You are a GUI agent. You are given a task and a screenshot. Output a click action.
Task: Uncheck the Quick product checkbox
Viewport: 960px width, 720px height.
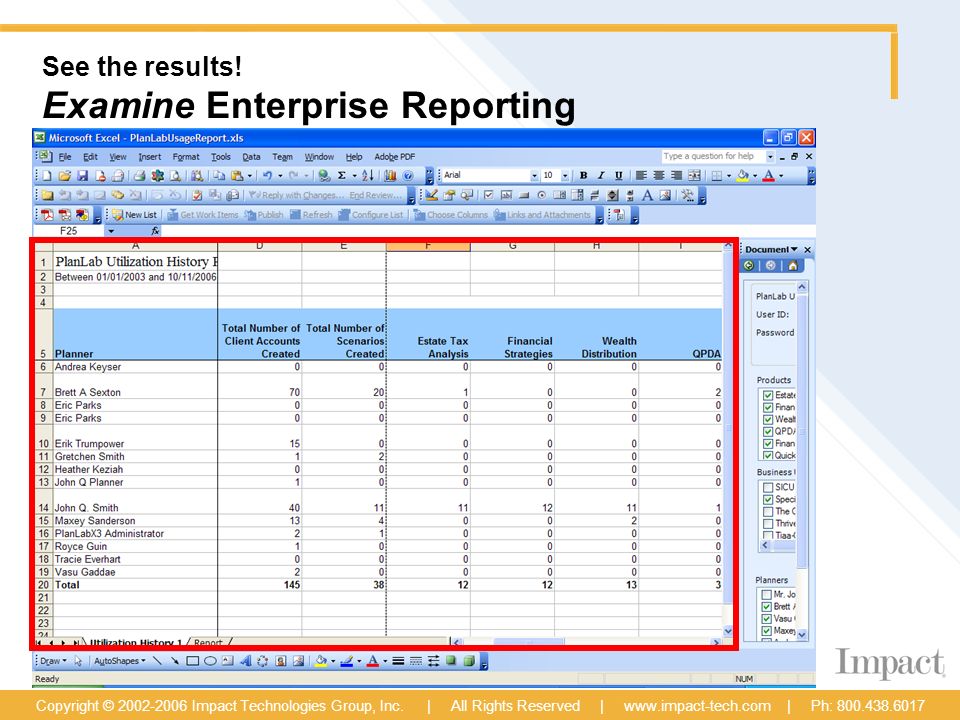click(x=768, y=456)
